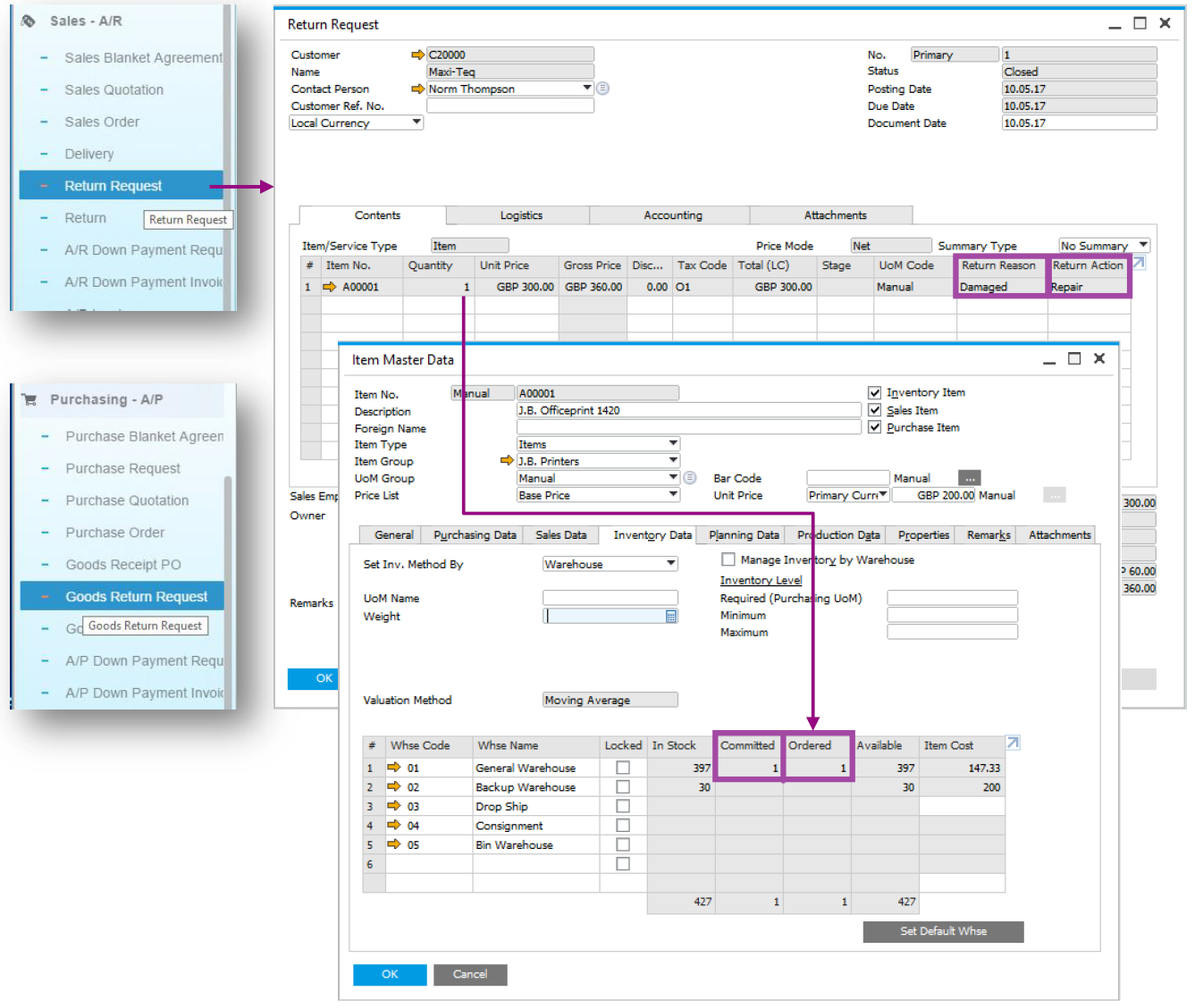Click the ellipsis button next to Bar Code field

click(x=970, y=477)
